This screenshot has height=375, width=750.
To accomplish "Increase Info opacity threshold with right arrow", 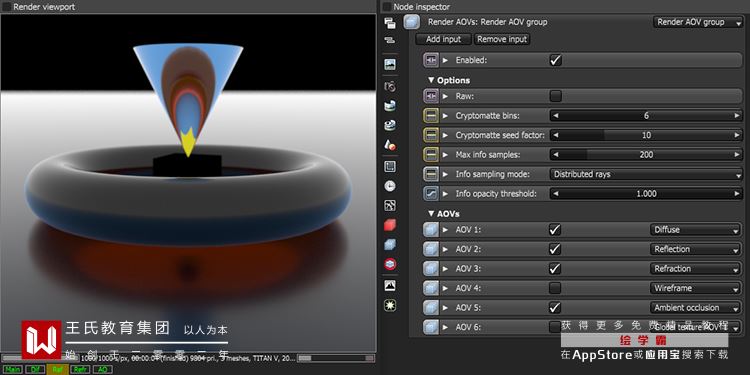I will (x=737, y=194).
